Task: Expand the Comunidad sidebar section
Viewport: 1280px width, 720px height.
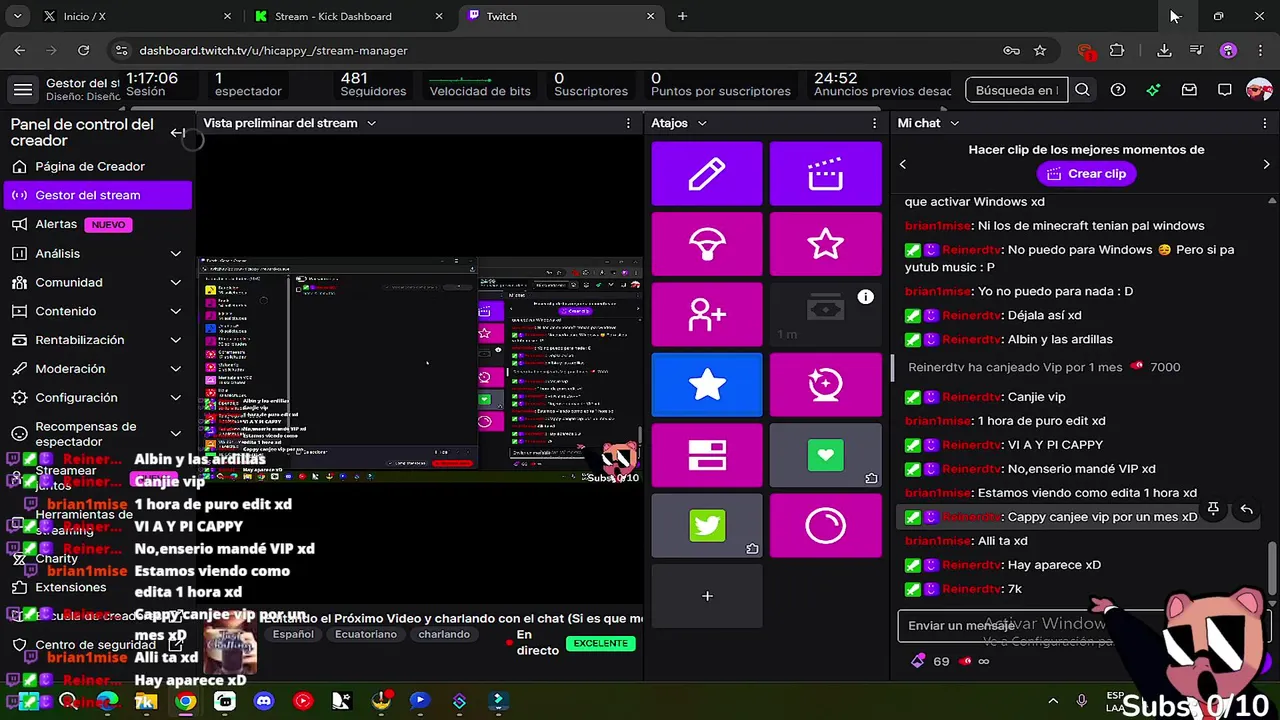Action: [175, 283]
